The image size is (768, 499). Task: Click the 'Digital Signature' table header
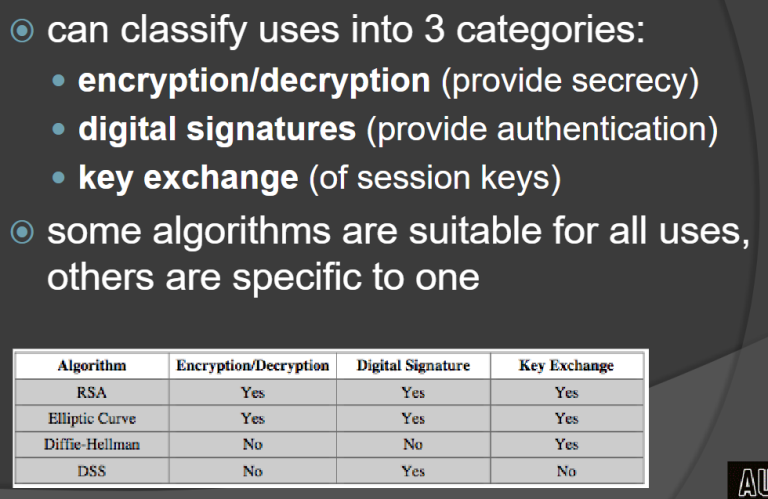[413, 366]
